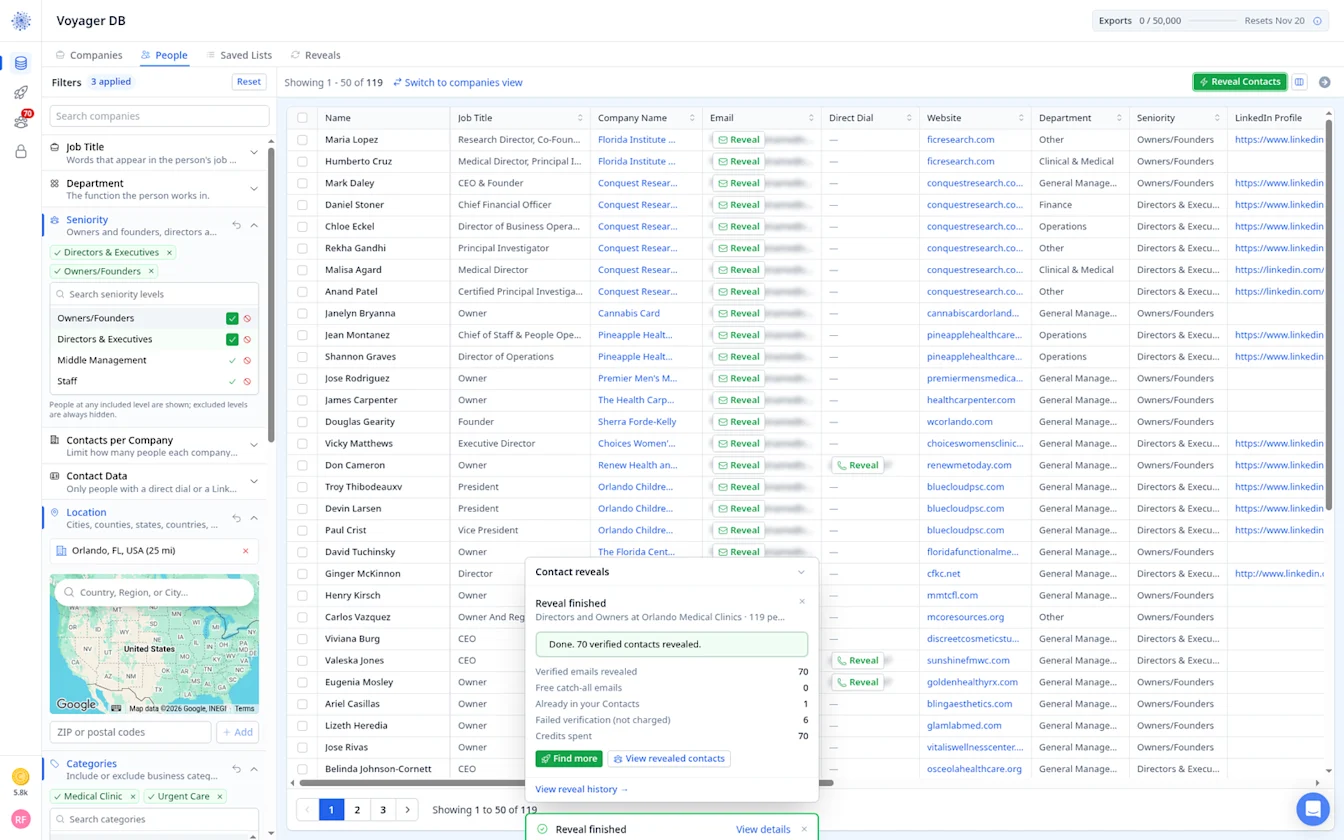Switch to the Companies tab
Image resolution: width=1344 pixels, height=840 pixels.
click(x=89, y=55)
